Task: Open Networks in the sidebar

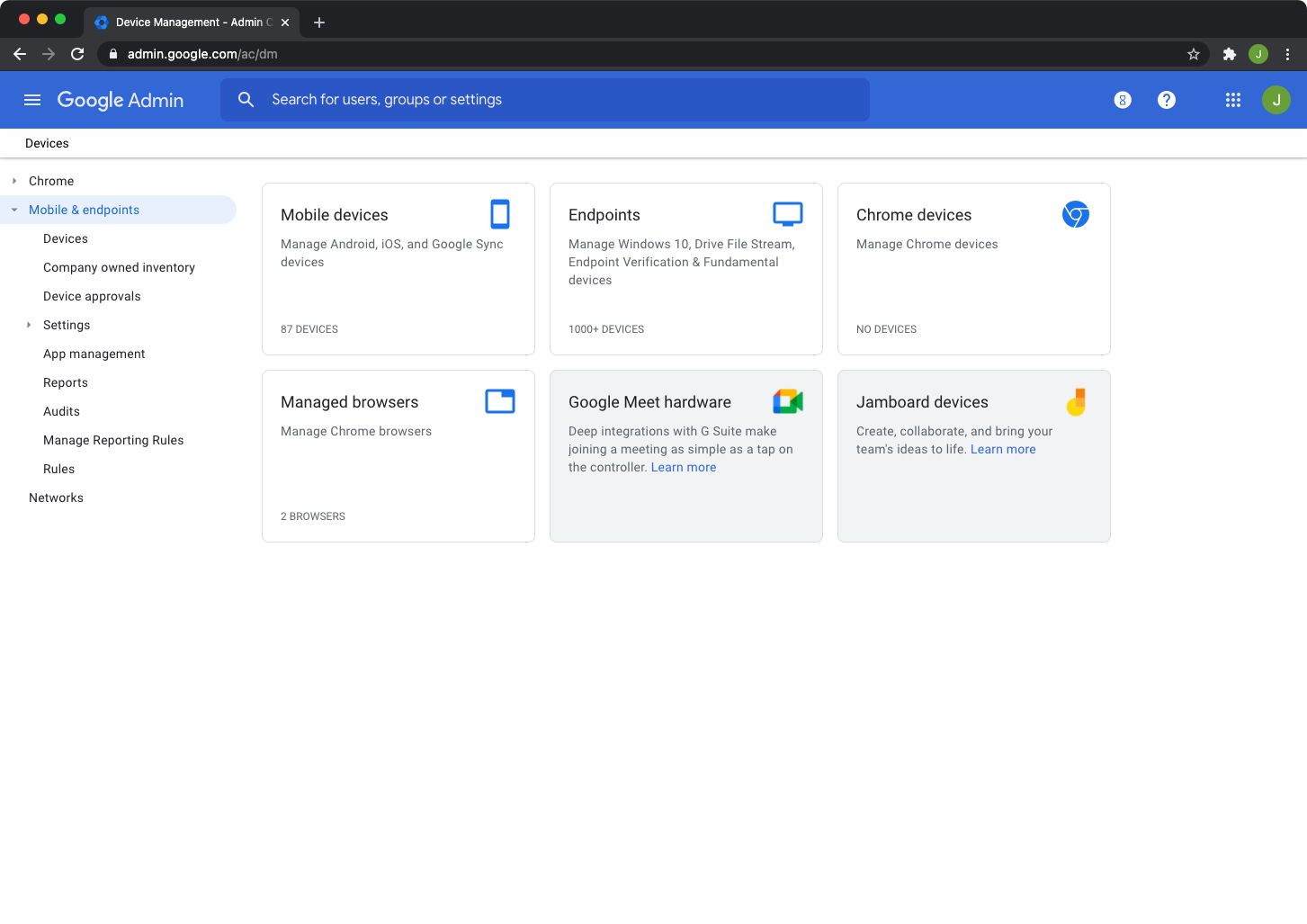Action: 56,498
